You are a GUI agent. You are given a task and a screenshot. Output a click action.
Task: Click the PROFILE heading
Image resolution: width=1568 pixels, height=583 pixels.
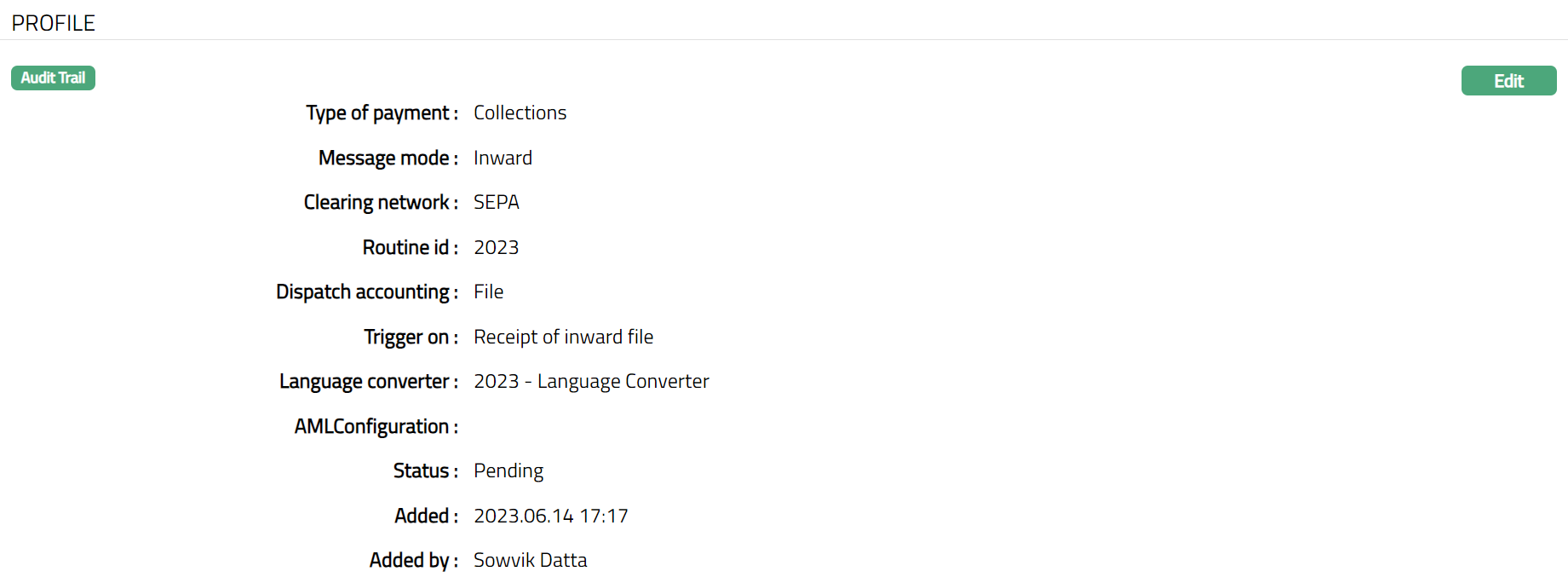coord(54,23)
